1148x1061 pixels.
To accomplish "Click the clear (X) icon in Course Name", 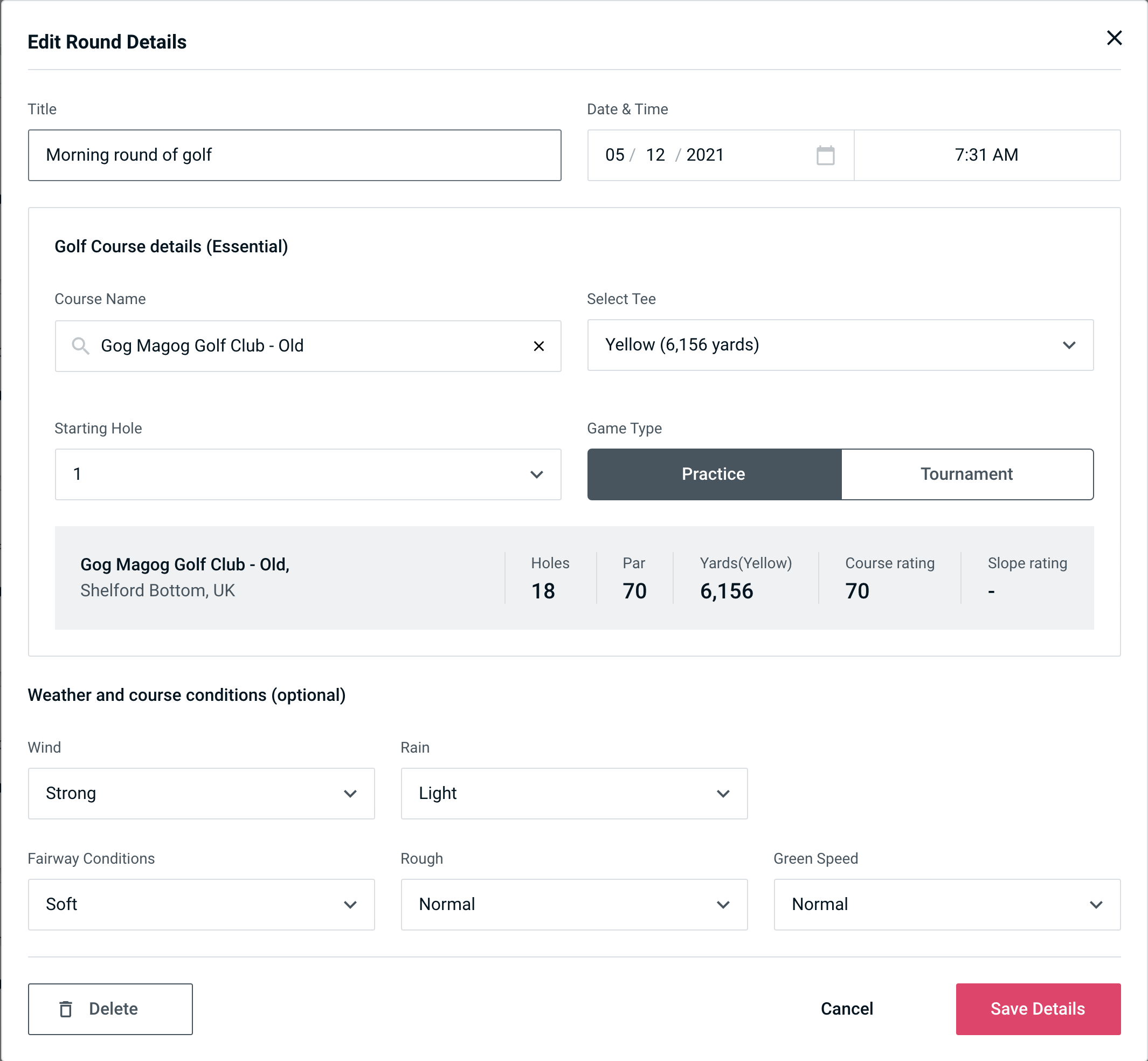I will pyautogui.click(x=538, y=346).
